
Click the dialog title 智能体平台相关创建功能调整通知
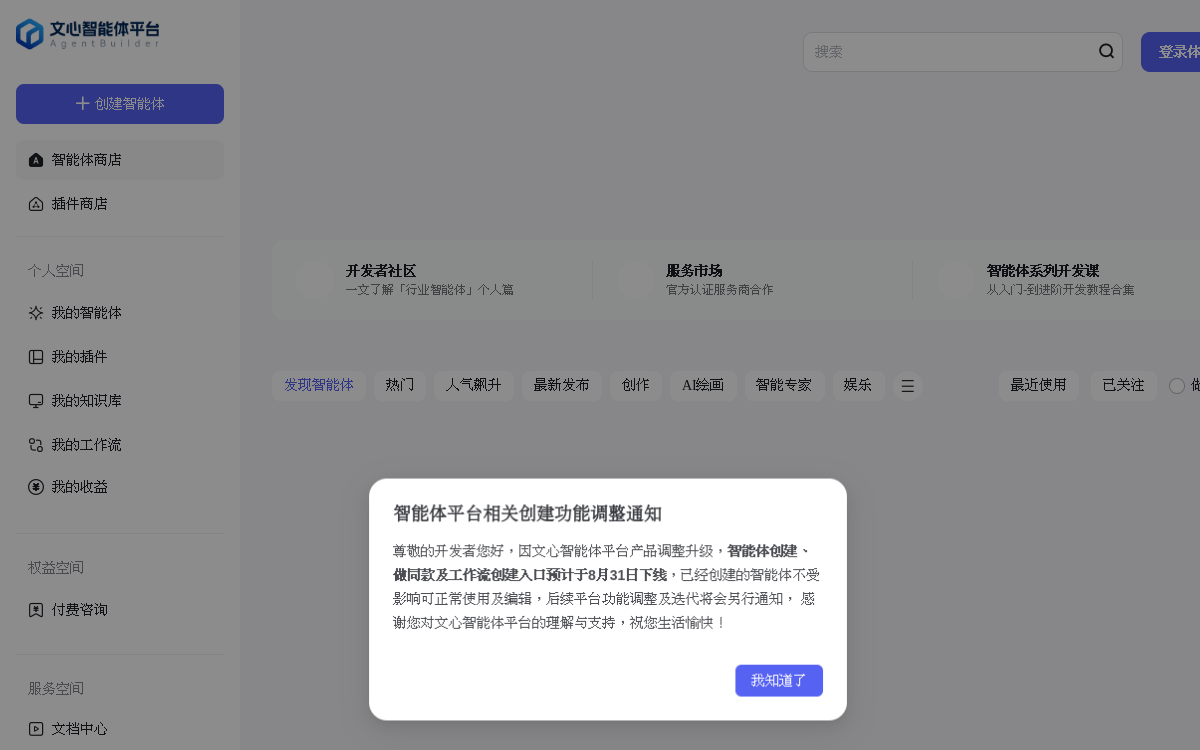point(528,514)
